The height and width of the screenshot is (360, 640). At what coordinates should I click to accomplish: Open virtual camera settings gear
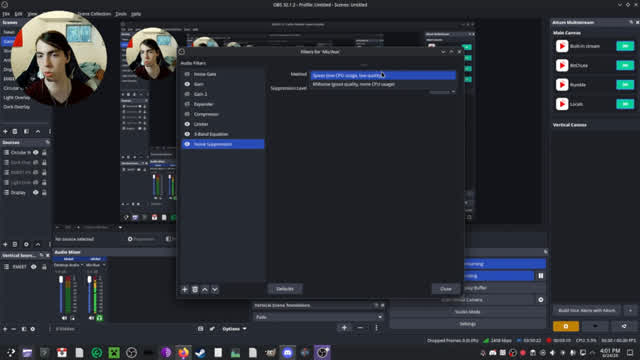(x=541, y=300)
